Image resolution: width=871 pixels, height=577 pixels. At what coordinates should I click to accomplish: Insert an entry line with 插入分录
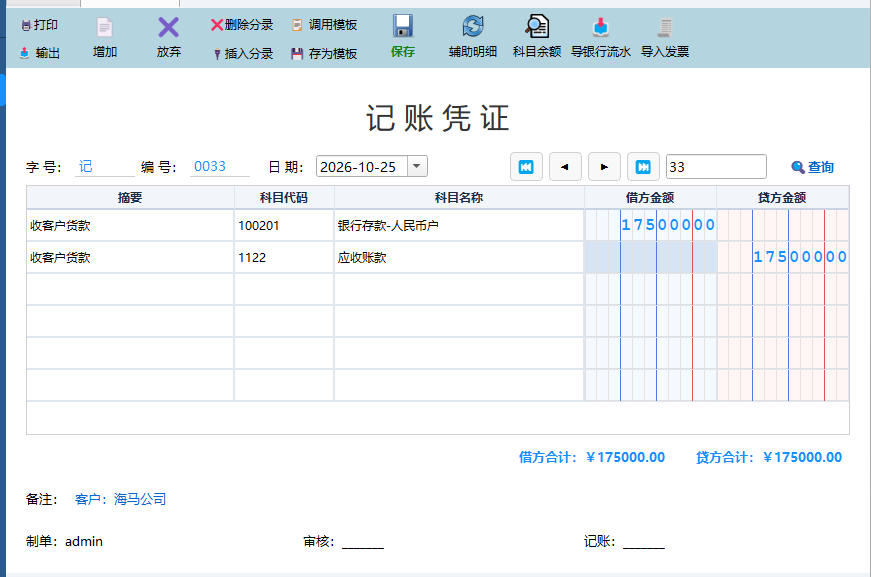(x=243, y=54)
